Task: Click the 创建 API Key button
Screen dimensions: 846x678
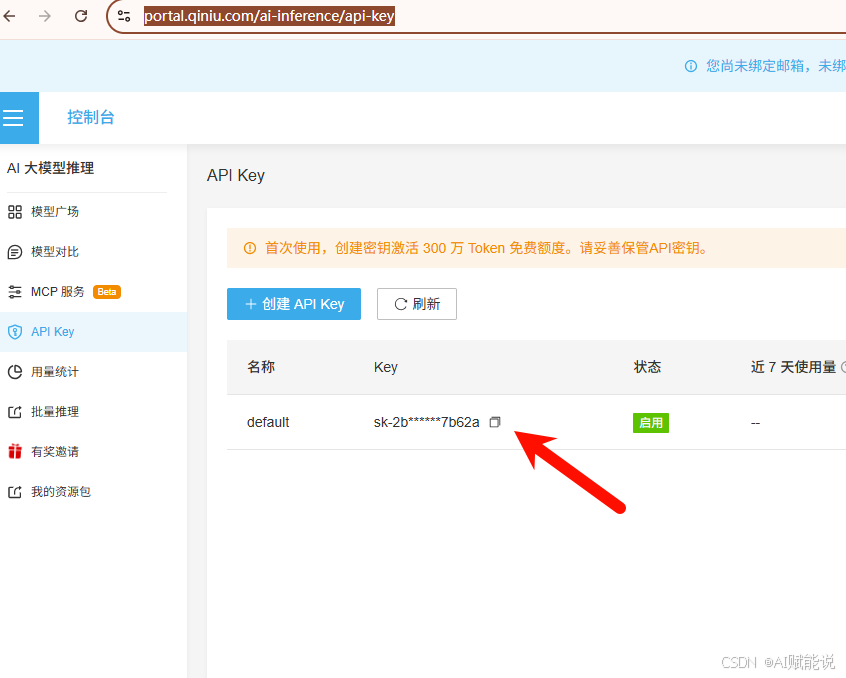Action: (294, 304)
